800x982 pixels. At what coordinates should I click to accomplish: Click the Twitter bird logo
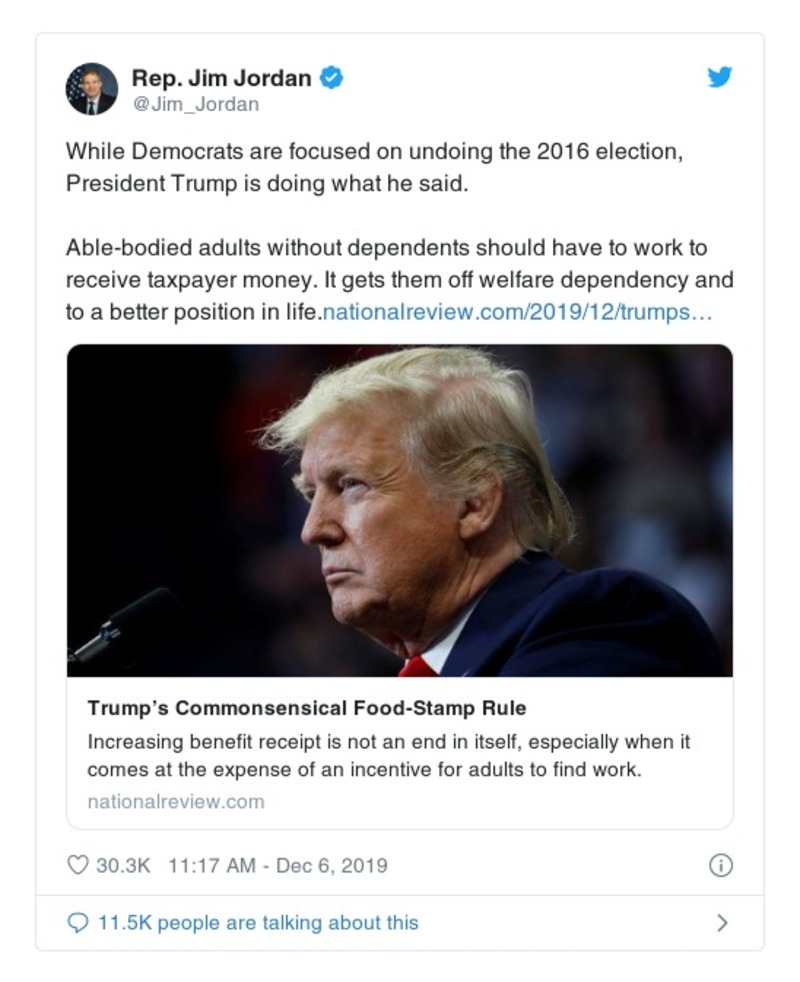click(x=718, y=78)
